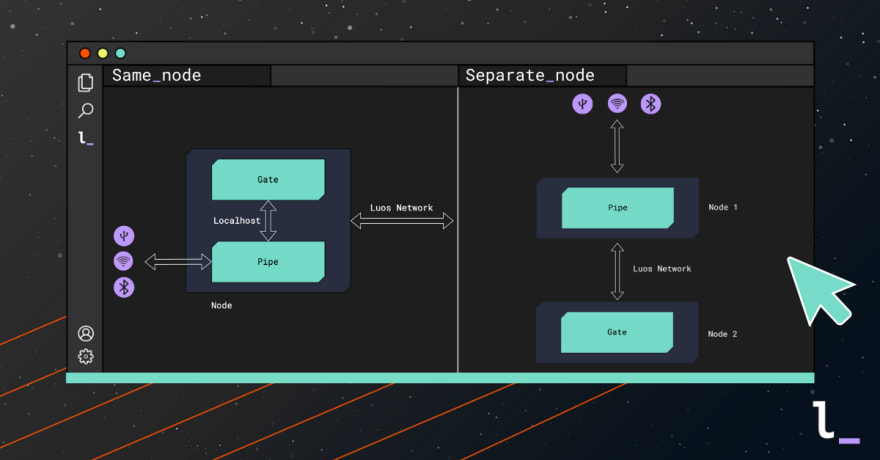Click the Localhost label

237,221
